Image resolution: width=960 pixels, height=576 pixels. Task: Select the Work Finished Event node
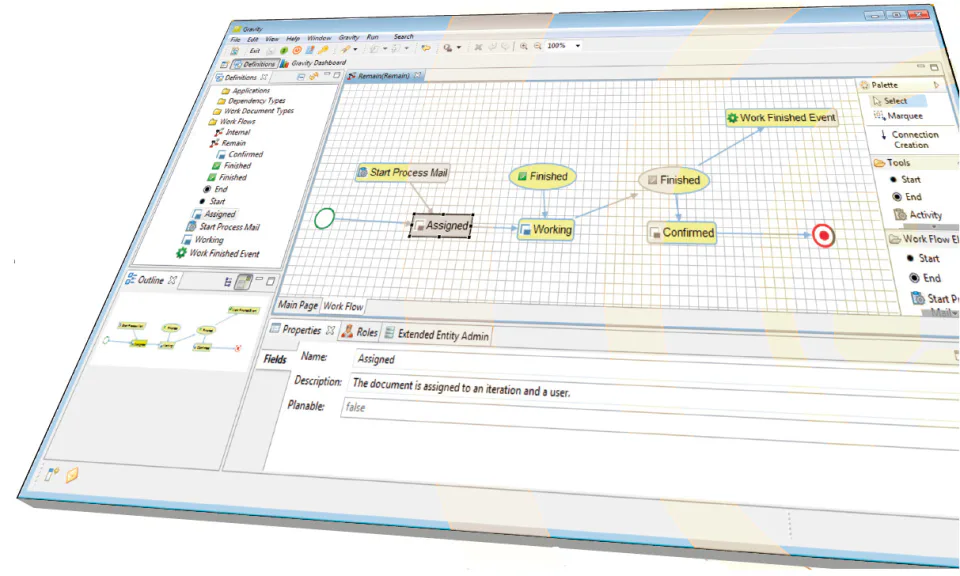click(781, 118)
